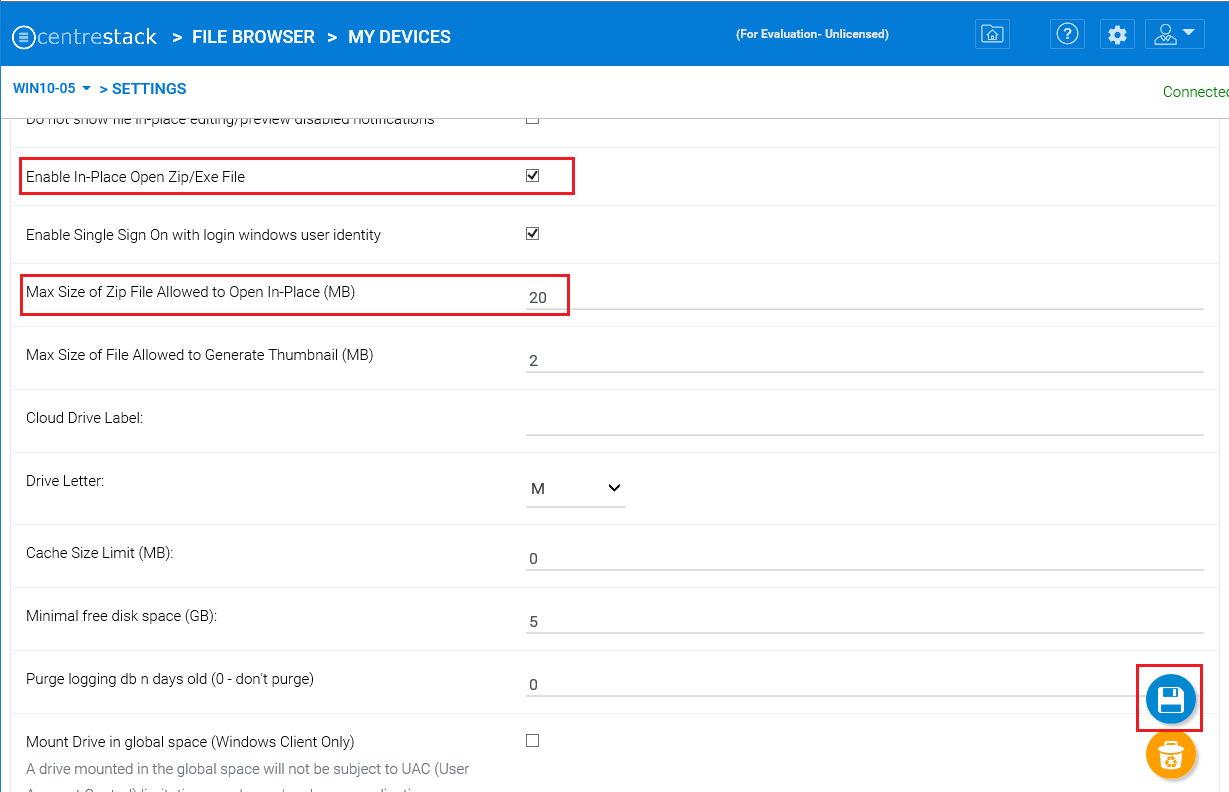Click the orange recycle bin button
This screenshot has width=1229, height=792.
pos(1170,755)
